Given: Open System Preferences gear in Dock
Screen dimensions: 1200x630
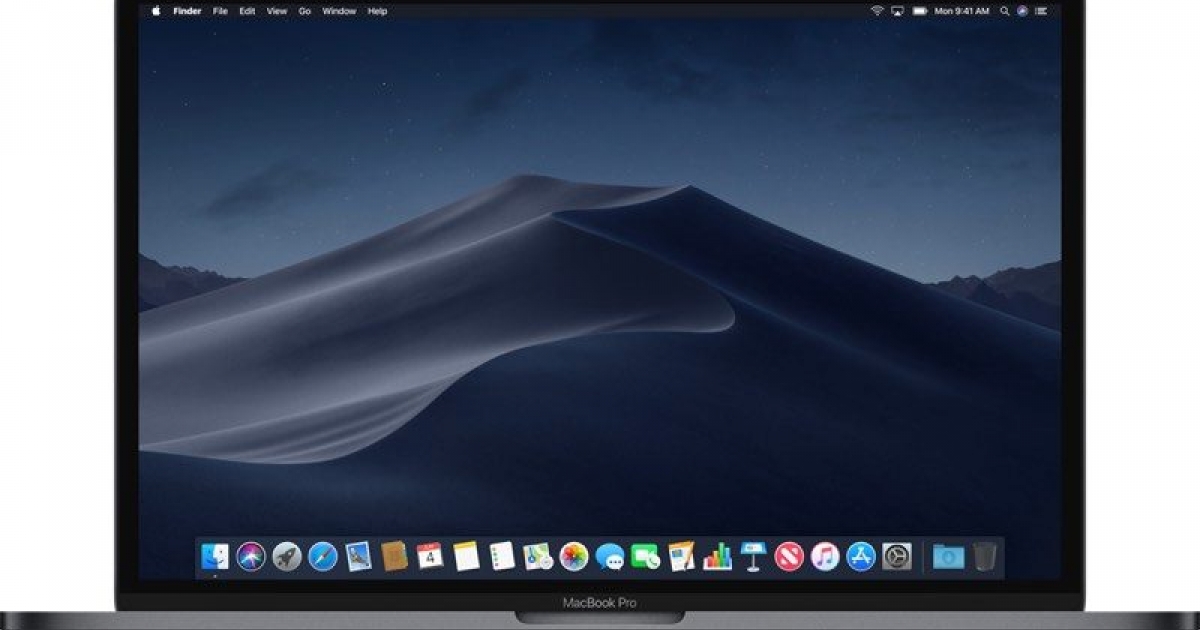Looking at the screenshot, I should click(x=897, y=556).
